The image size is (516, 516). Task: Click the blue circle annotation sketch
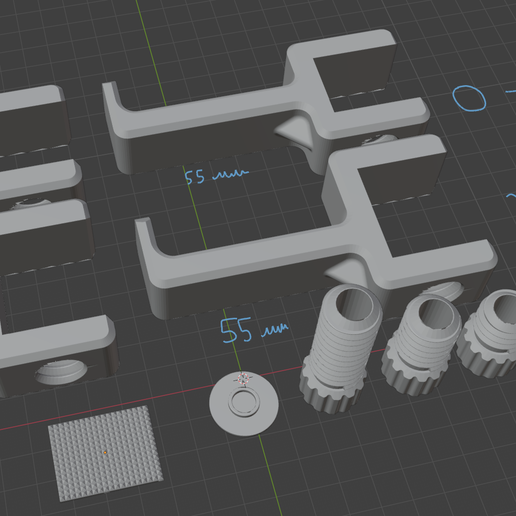(x=469, y=98)
